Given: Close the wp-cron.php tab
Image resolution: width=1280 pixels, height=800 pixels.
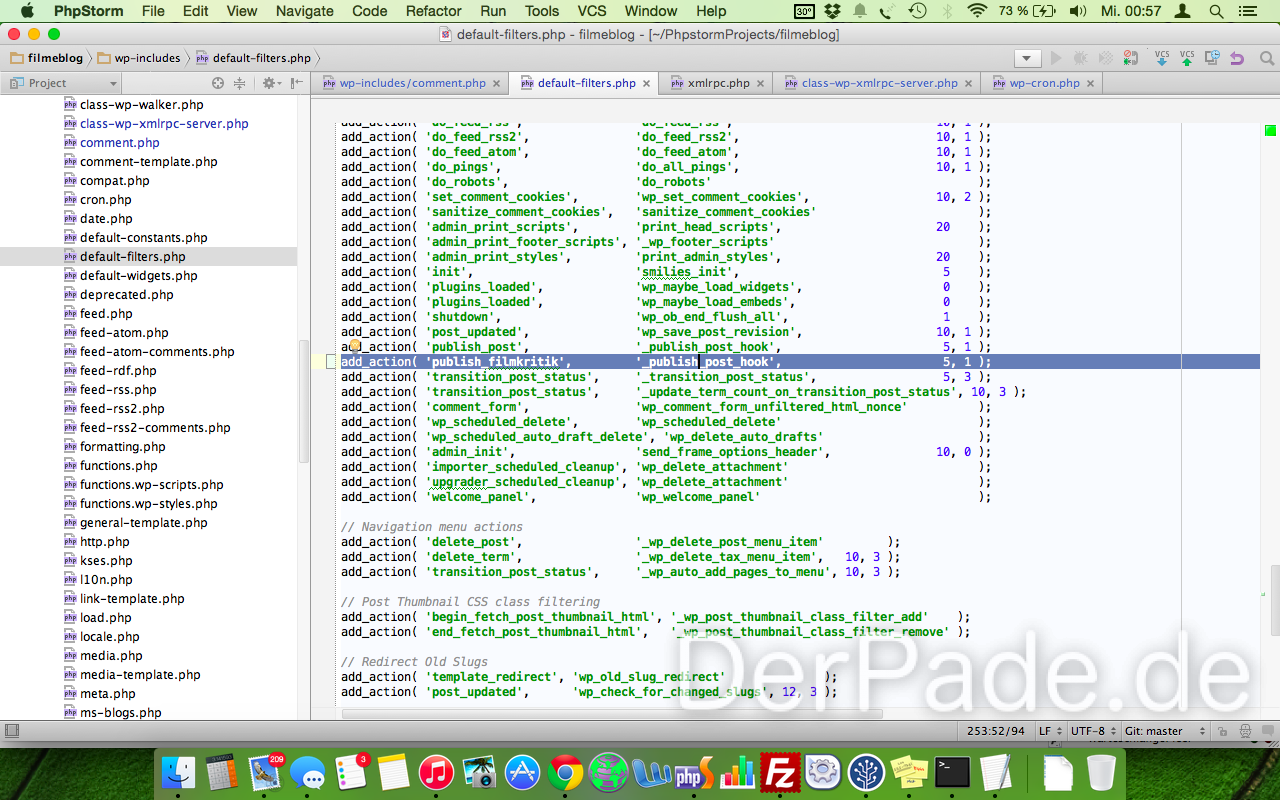Looking at the screenshot, I should pyautogui.click(x=1091, y=84).
